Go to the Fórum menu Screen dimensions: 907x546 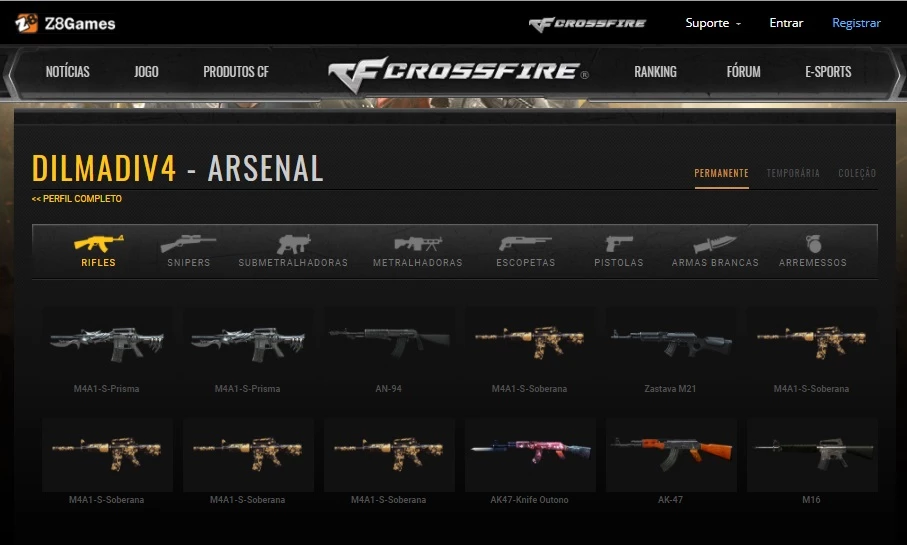[743, 72]
